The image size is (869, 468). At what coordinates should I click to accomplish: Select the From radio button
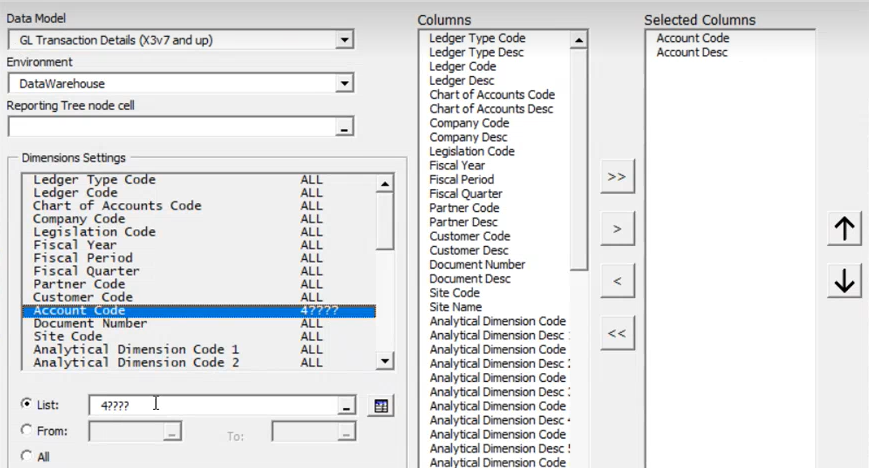point(27,430)
